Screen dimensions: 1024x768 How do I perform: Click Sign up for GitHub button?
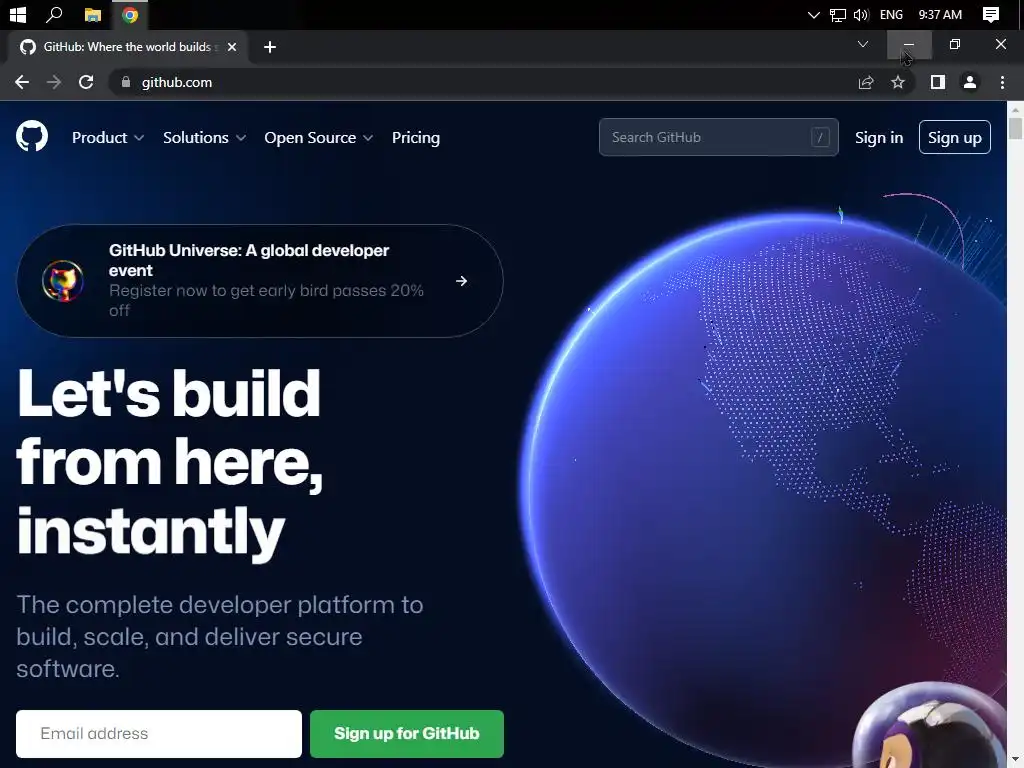(407, 733)
